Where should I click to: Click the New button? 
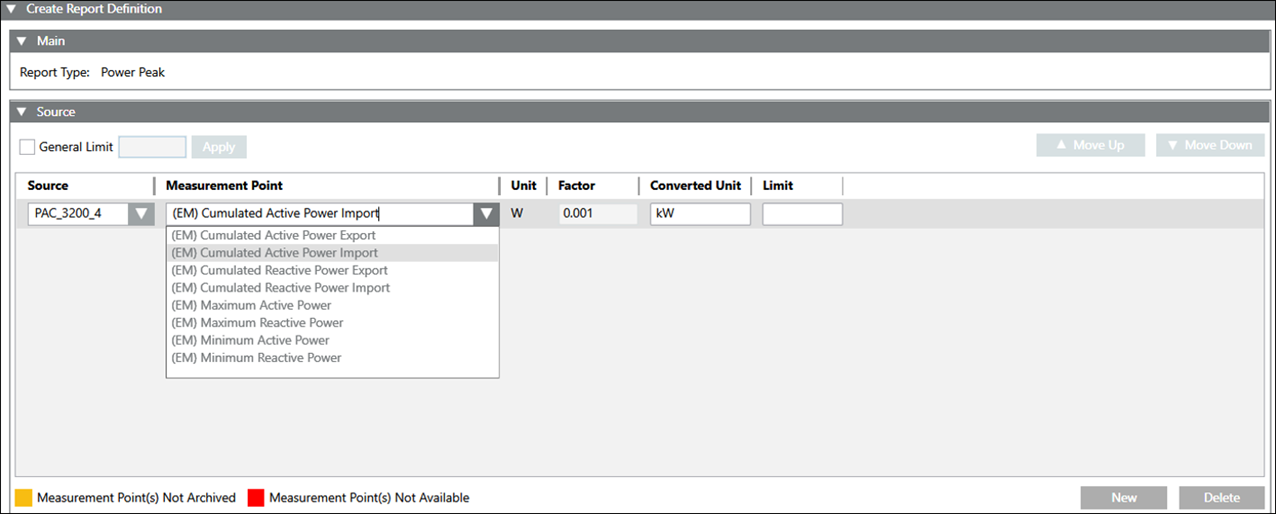1124,497
